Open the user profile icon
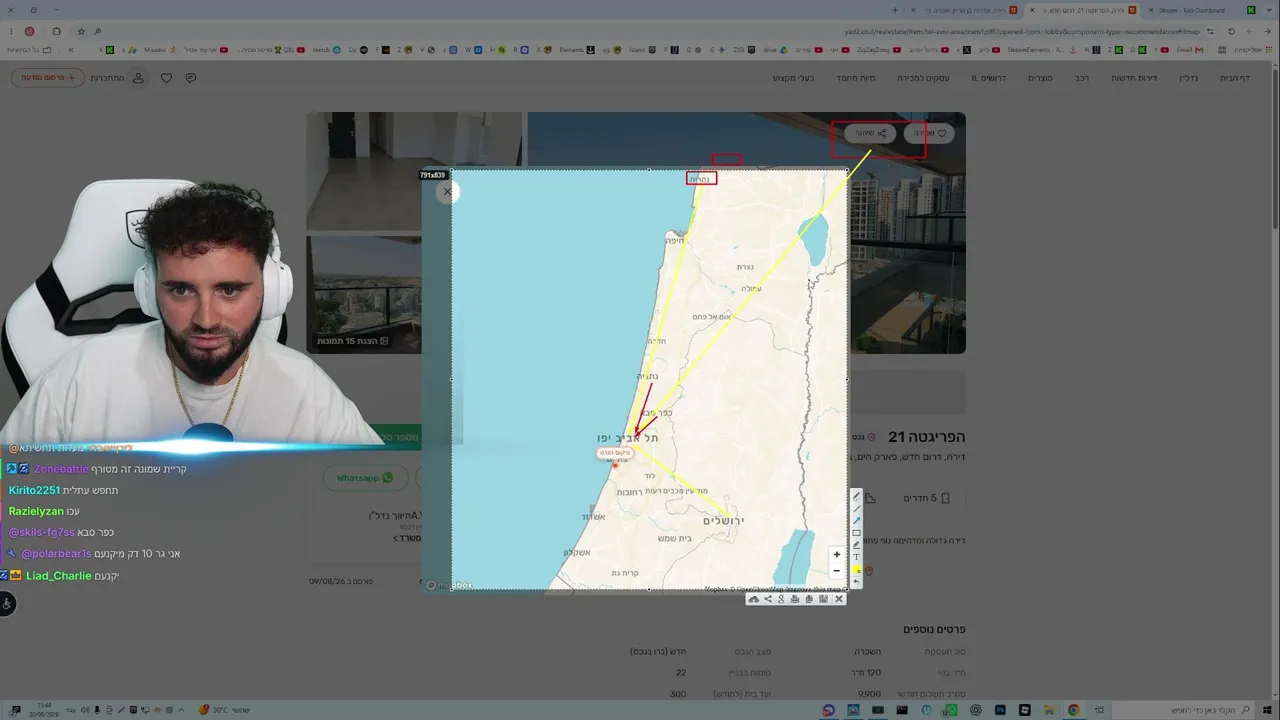 coord(138,78)
